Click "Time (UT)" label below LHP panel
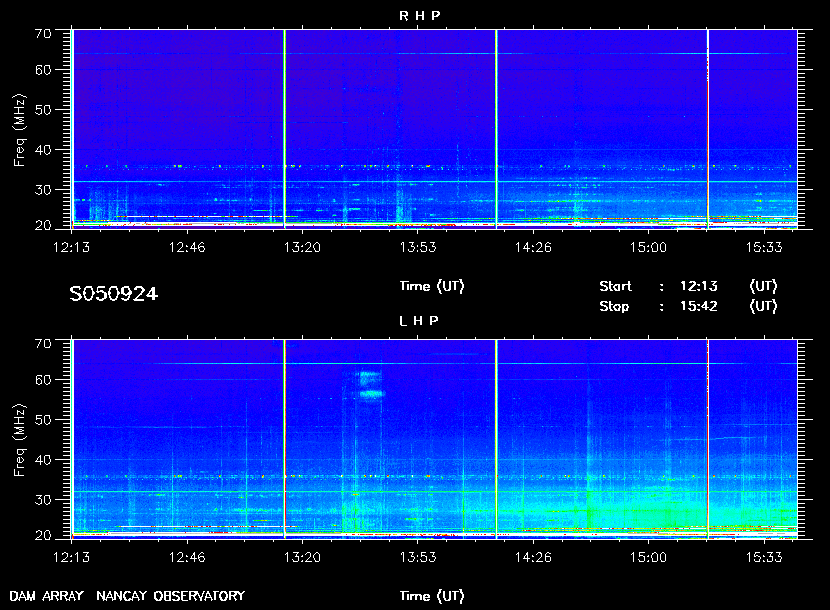 tap(432, 596)
